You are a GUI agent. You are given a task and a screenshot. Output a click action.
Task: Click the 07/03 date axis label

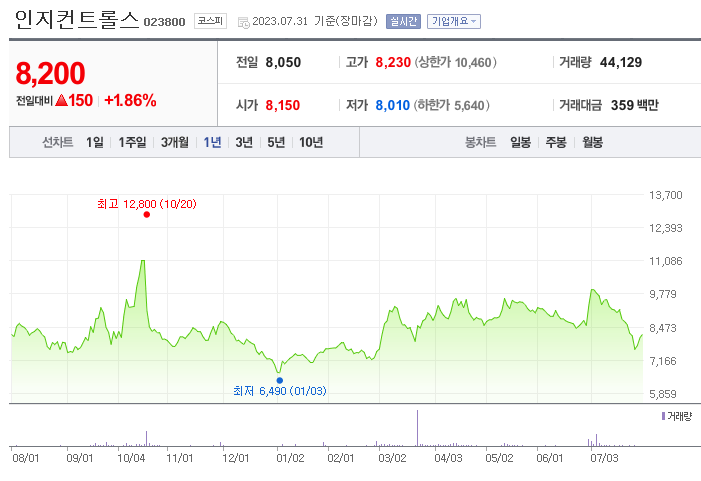coord(604,458)
